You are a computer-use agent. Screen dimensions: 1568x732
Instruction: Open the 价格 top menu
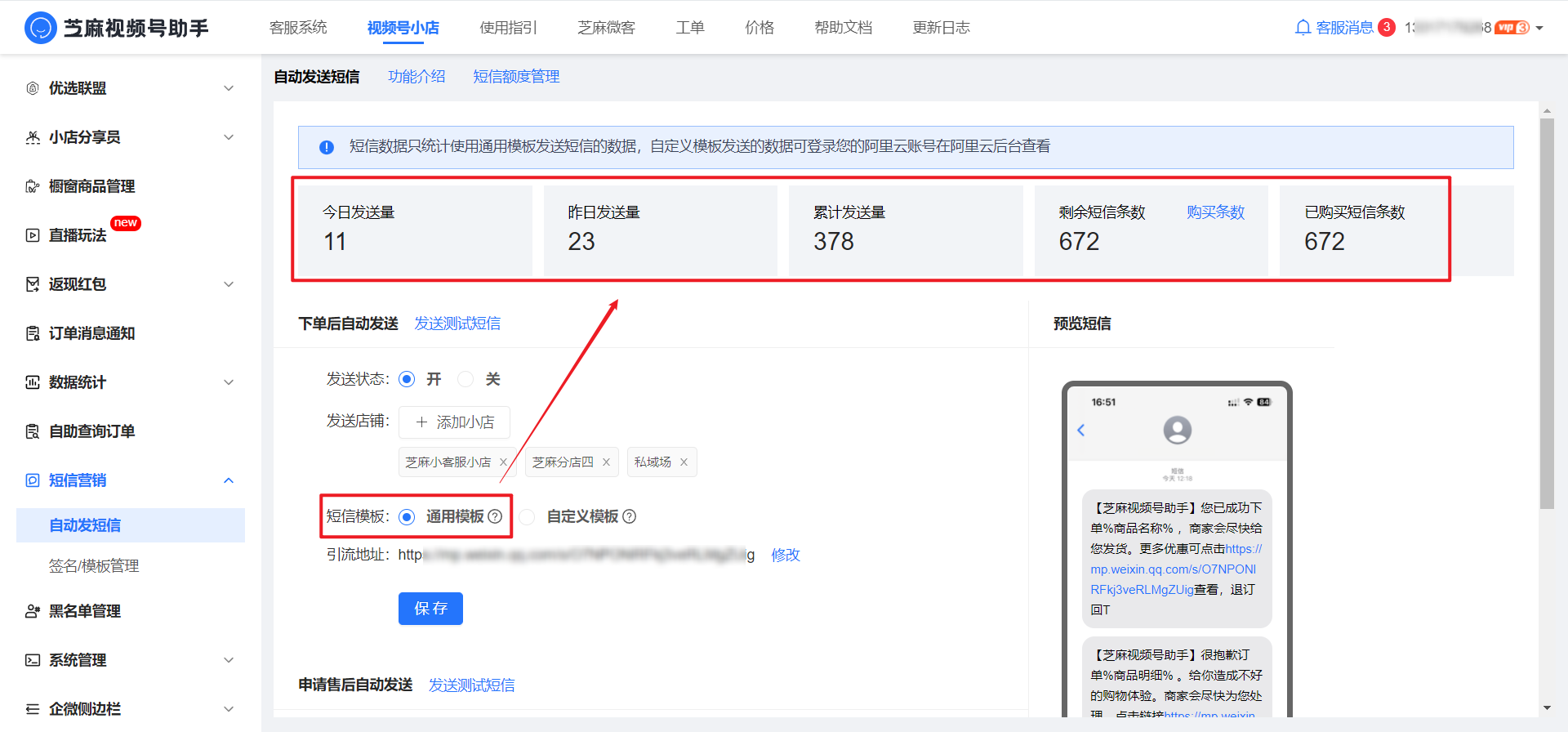[759, 28]
